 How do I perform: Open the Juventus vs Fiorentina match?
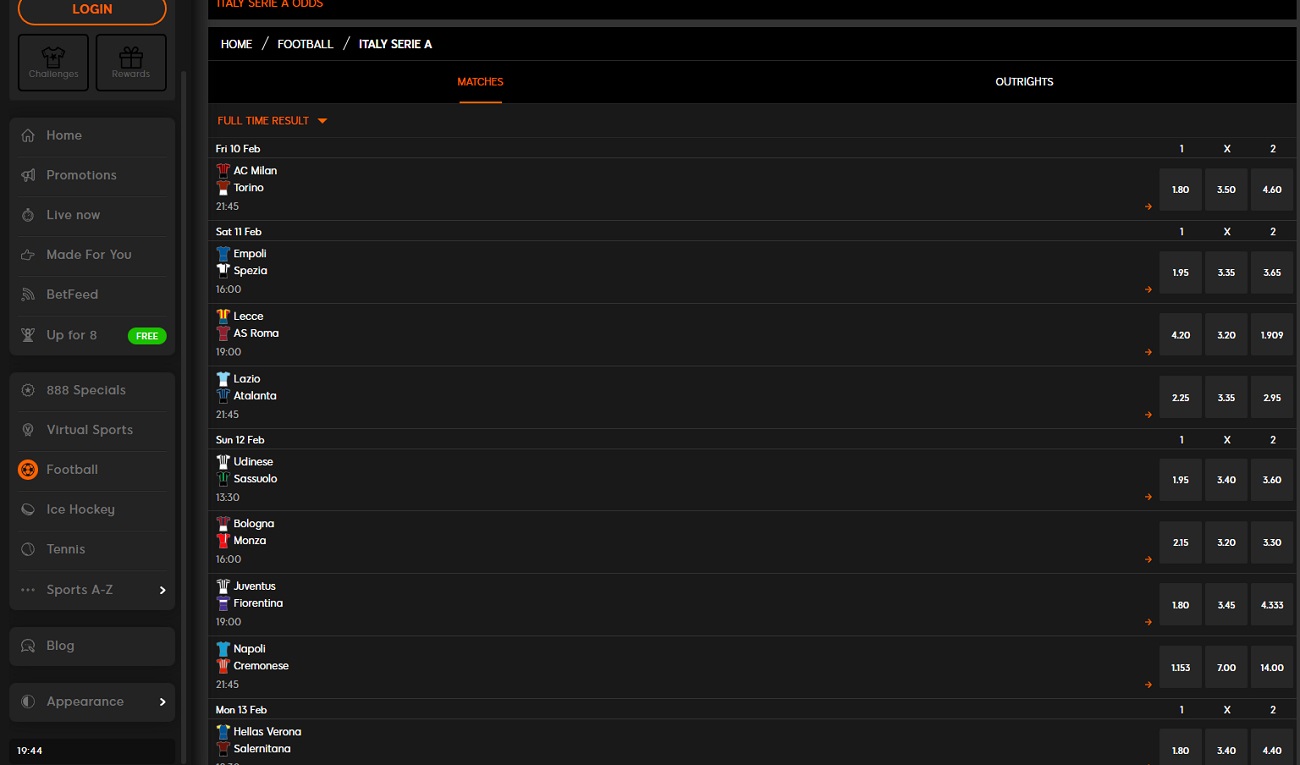point(682,604)
